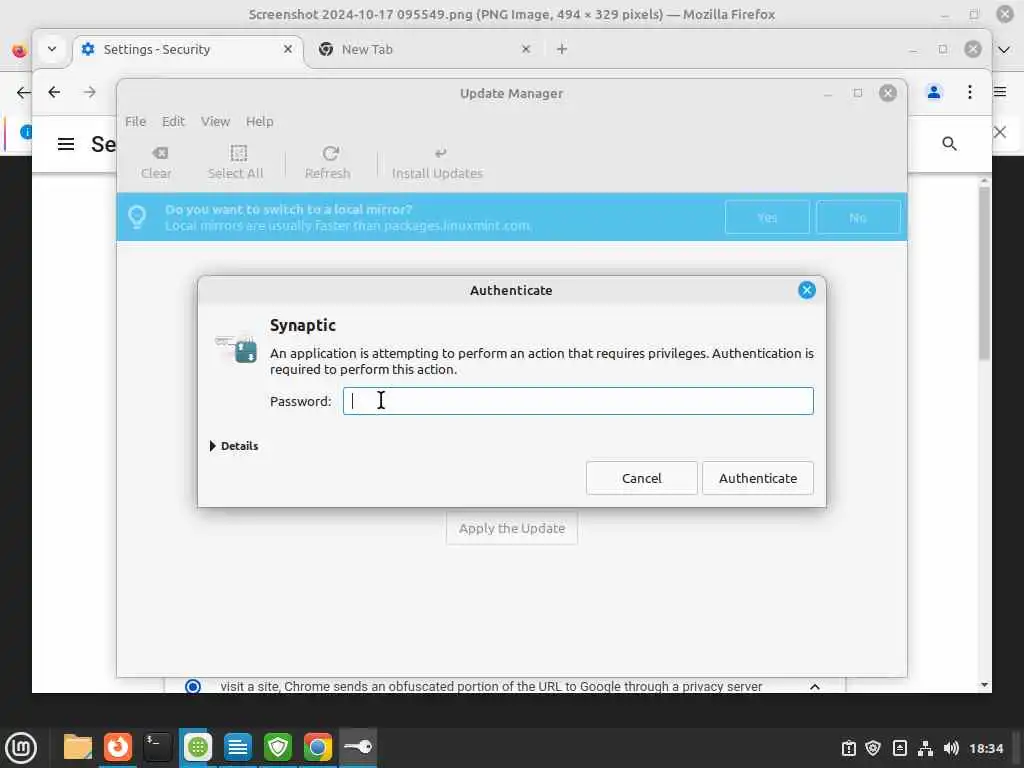Expand the Details disclosure triangle
This screenshot has width=1024, height=768.
213,446
